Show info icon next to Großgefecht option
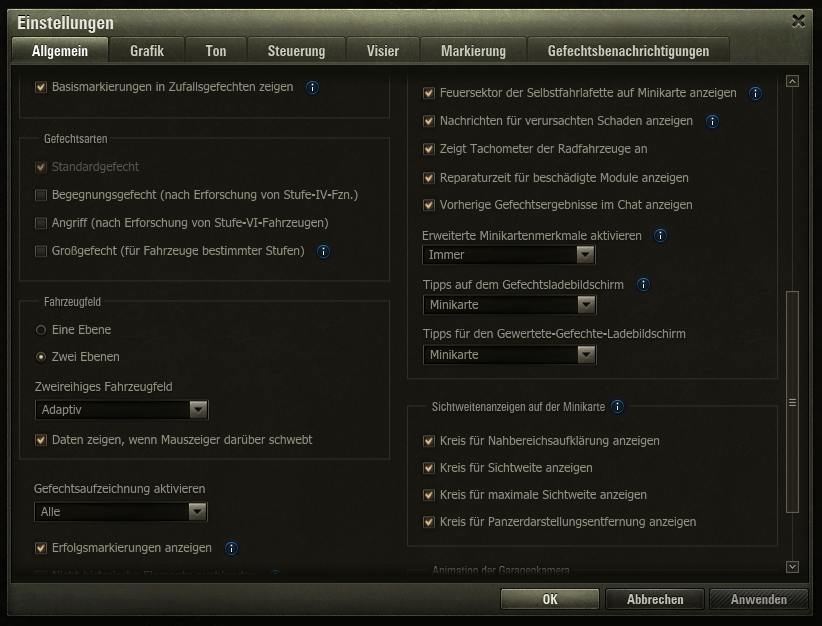Image resolution: width=822 pixels, height=626 pixels. 323,252
